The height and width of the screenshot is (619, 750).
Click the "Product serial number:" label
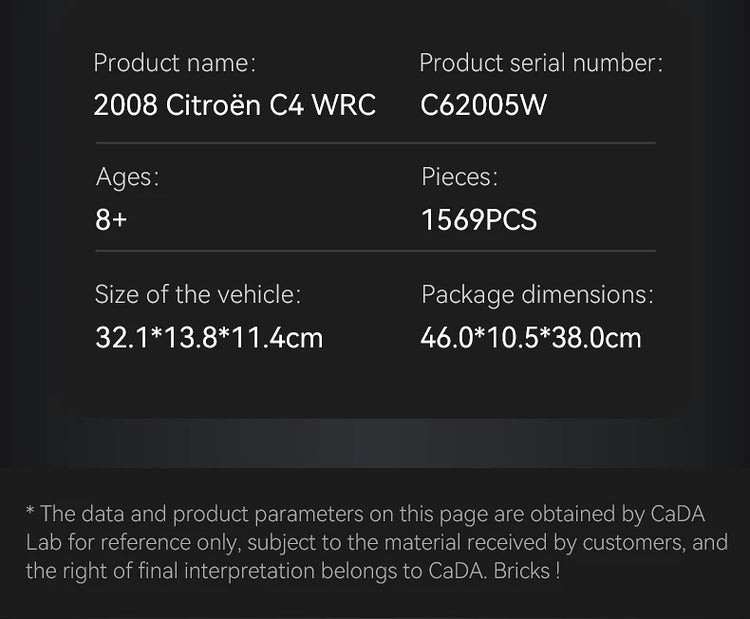click(541, 63)
